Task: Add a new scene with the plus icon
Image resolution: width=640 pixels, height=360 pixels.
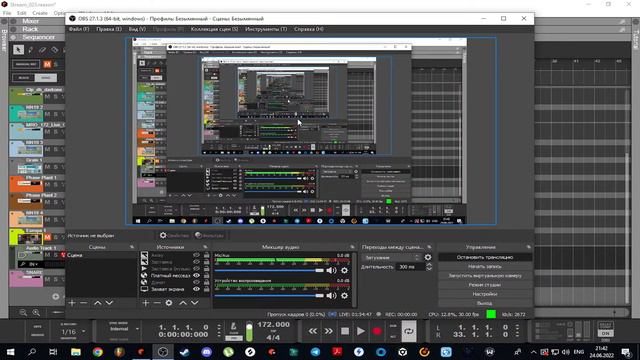Action: click(72, 303)
